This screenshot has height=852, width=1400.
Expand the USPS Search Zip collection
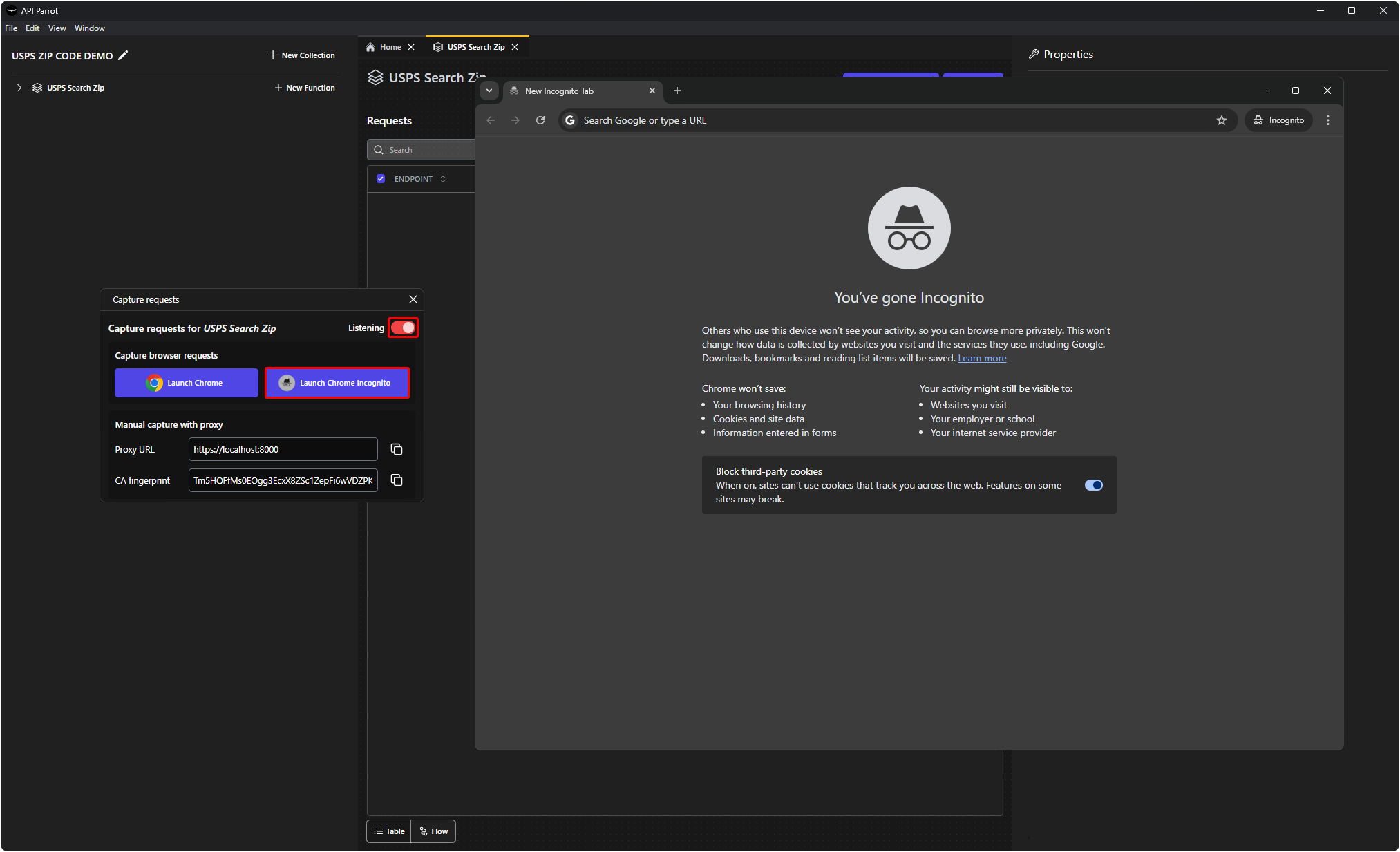[x=19, y=88]
